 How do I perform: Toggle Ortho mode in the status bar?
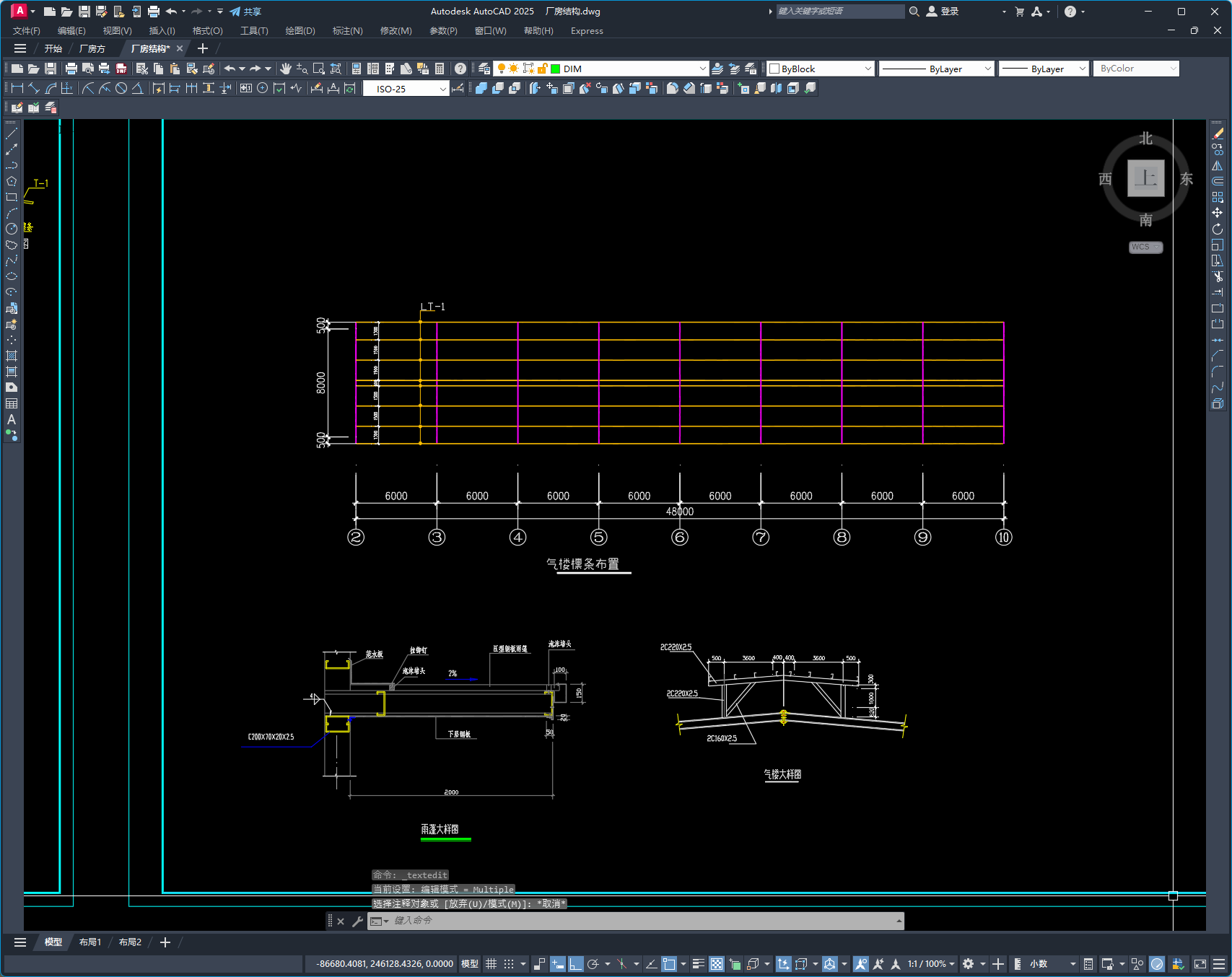click(x=575, y=964)
